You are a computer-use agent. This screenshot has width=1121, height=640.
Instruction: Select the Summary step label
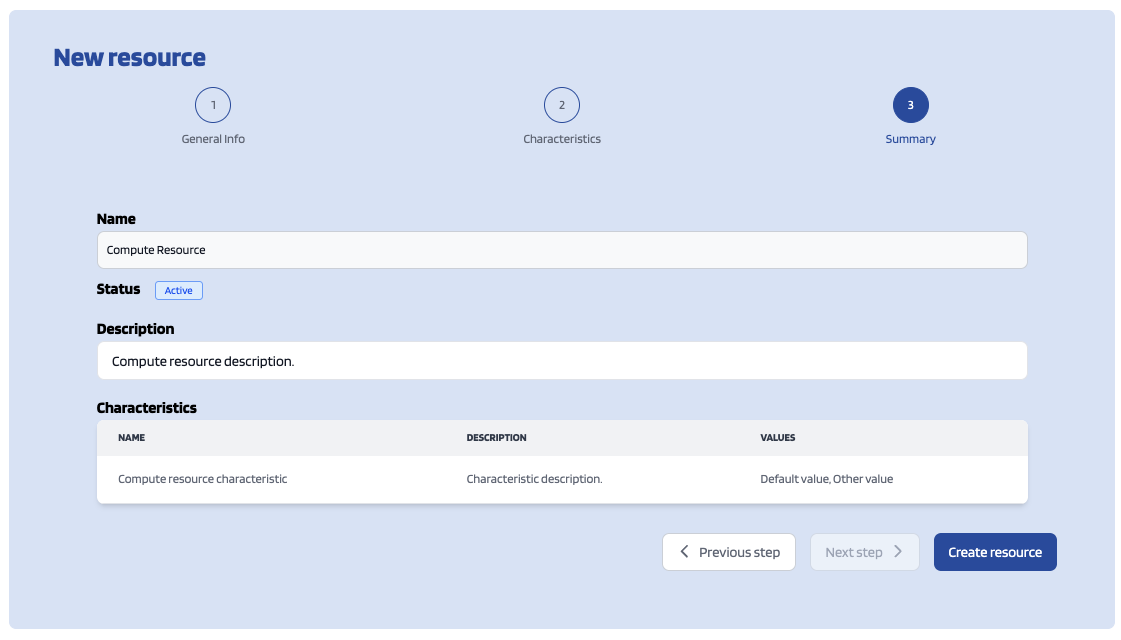(910, 139)
